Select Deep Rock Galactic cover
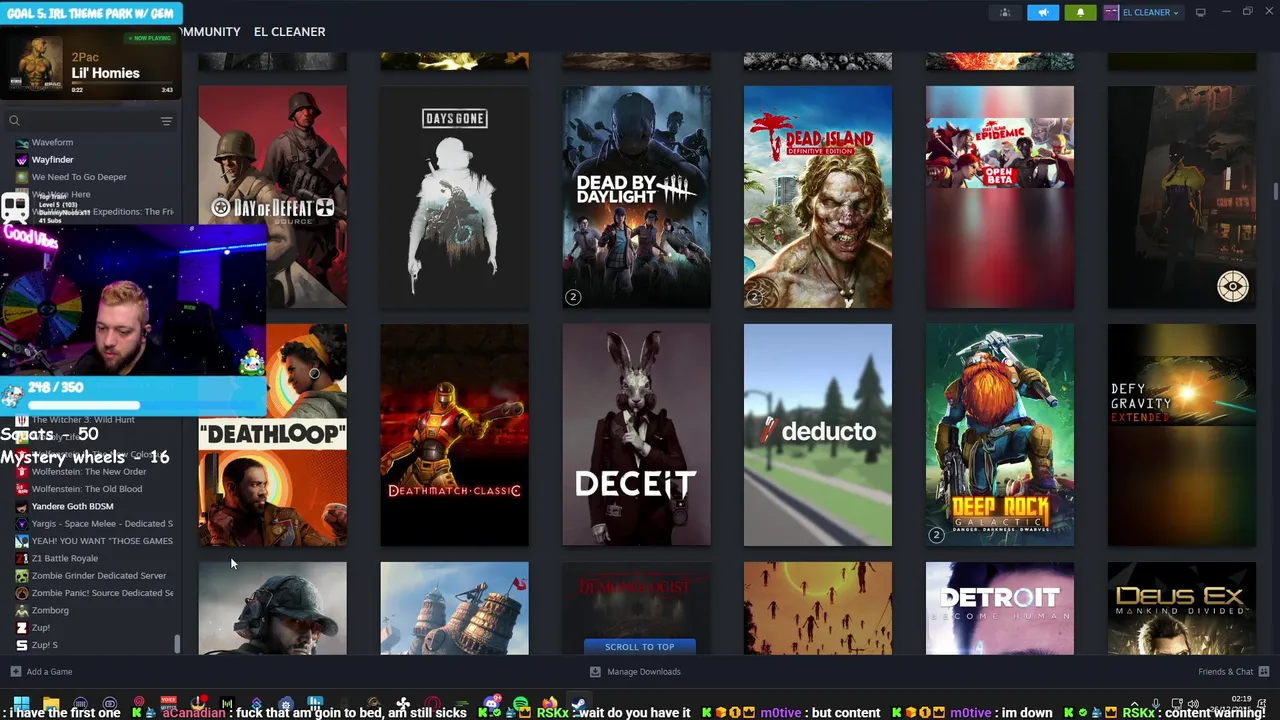The image size is (1280, 720). pos(1000,435)
